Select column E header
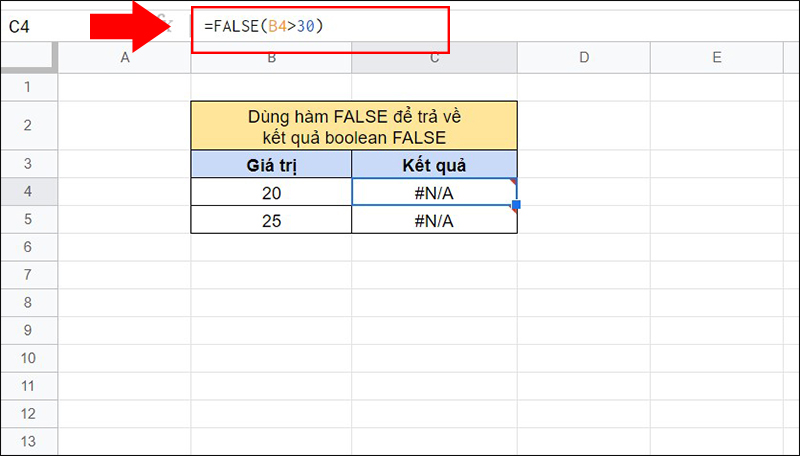This screenshot has height=456, width=800. click(717, 58)
